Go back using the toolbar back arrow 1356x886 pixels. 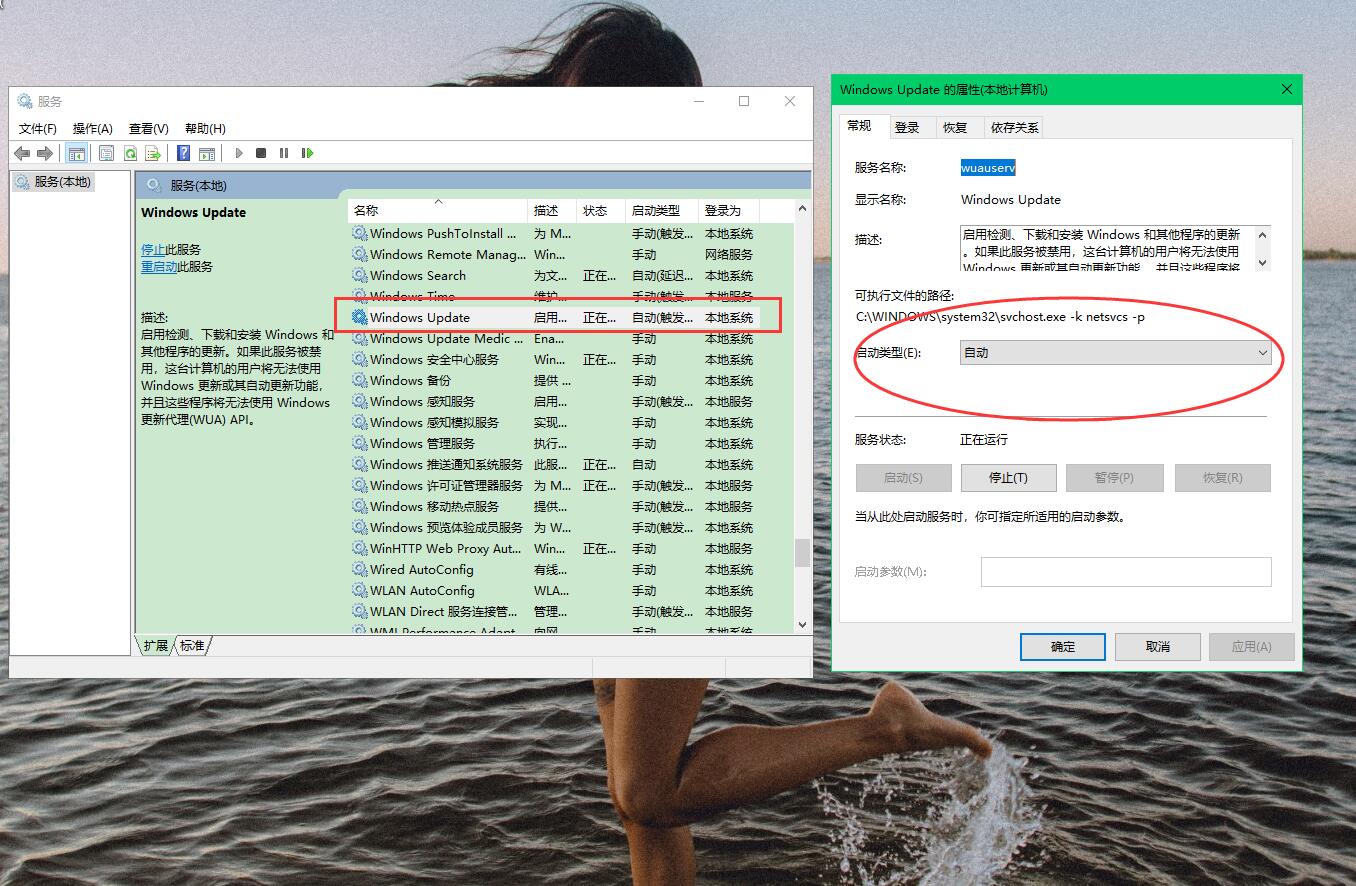point(22,153)
